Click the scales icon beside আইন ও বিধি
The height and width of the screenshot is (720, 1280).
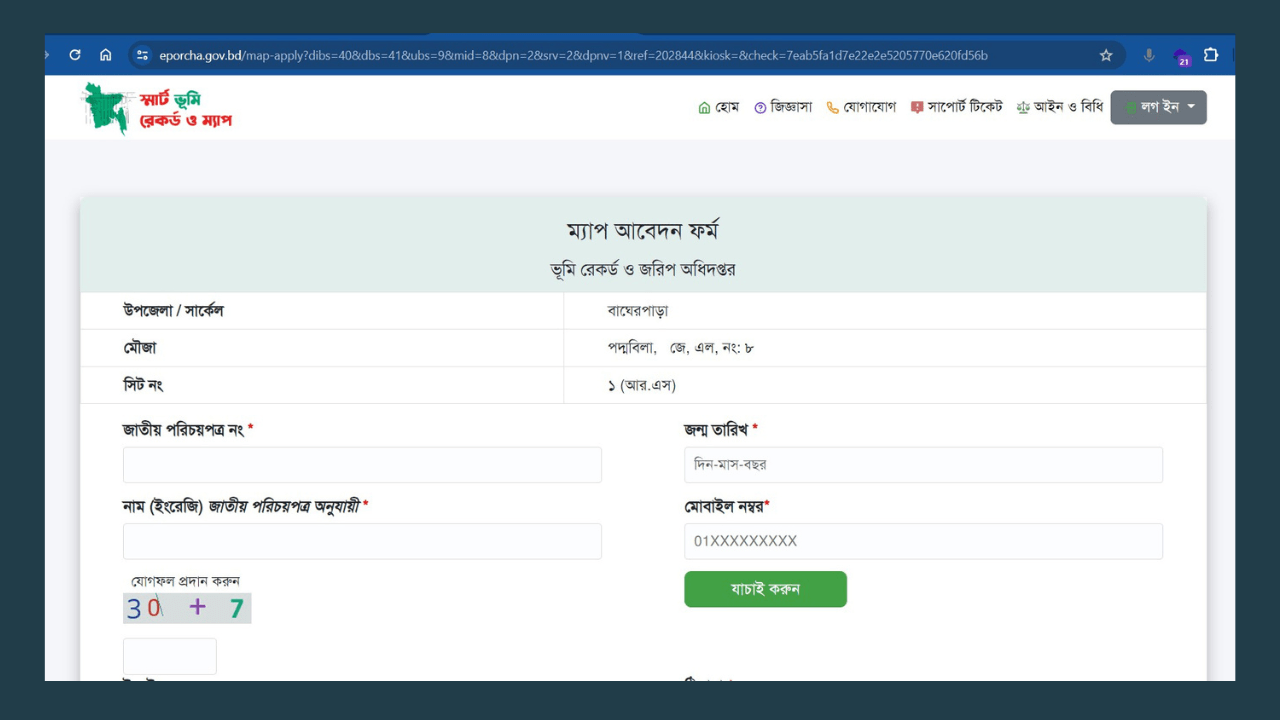coord(1023,107)
